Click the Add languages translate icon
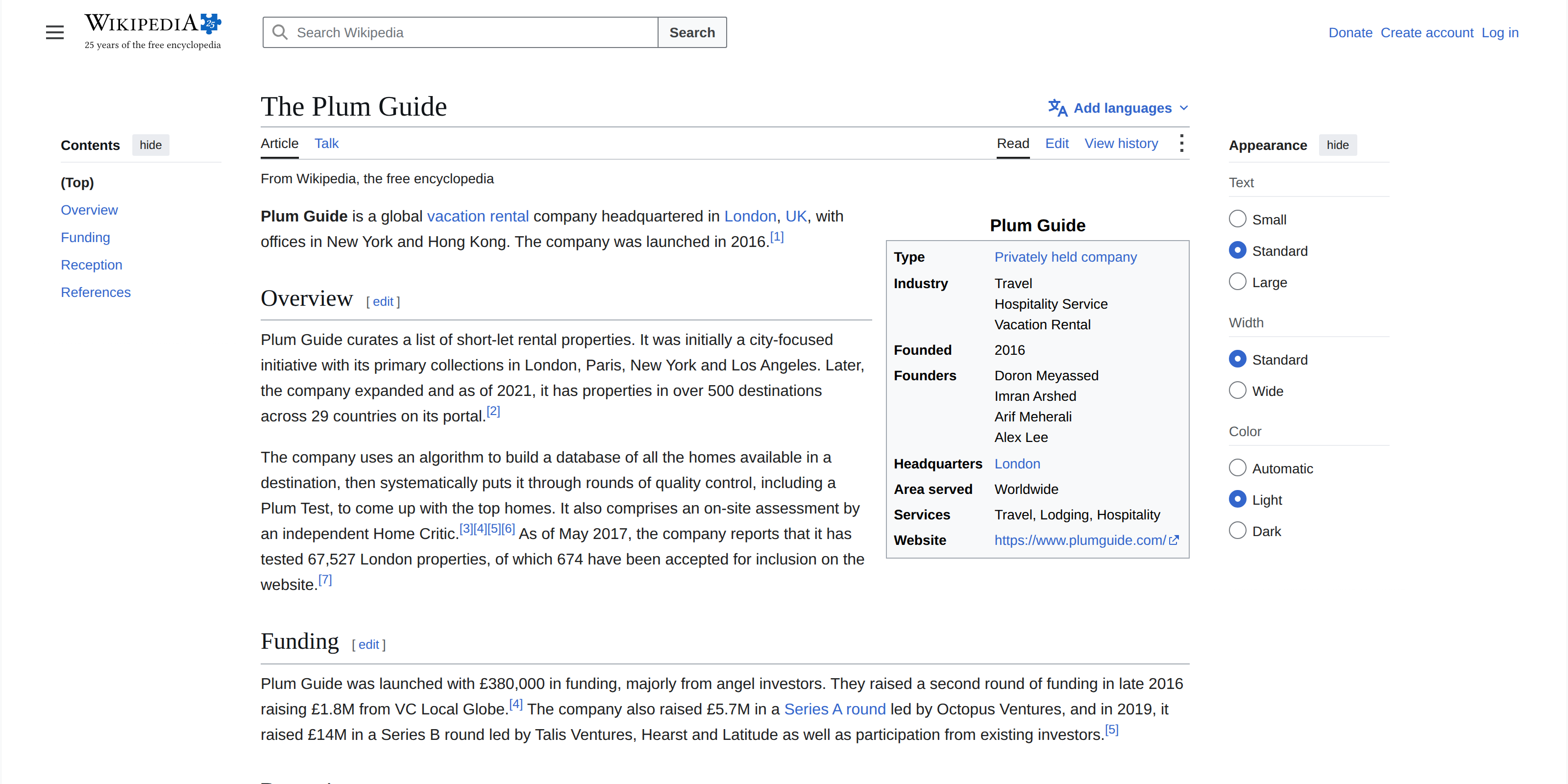This screenshot has width=1568, height=784. (x=1058, y=108)
